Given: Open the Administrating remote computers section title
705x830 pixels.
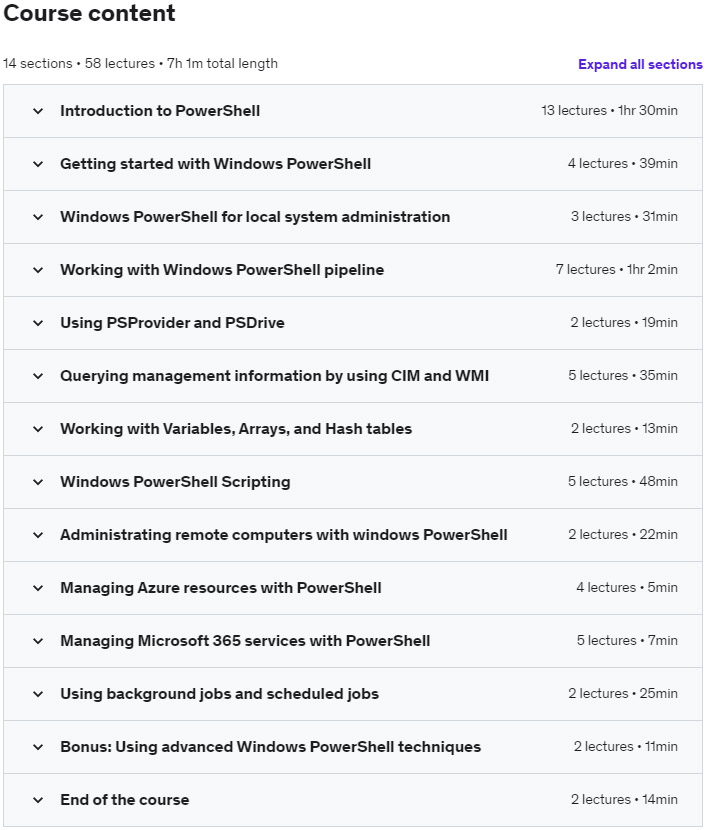Looking at the screenshot, I should [x=284, y=535].
